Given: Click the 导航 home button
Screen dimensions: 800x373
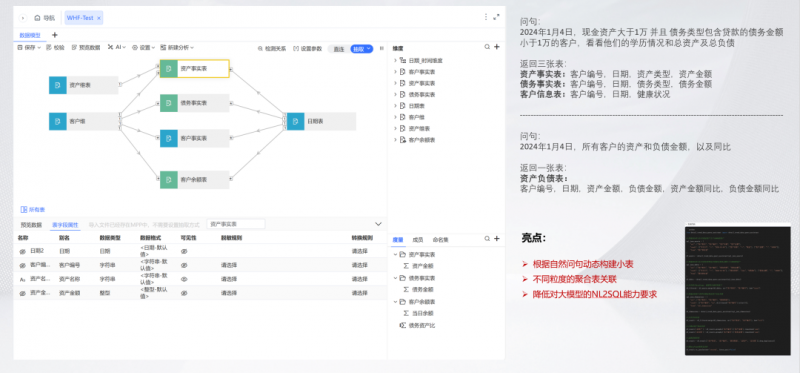Looking at the screenshot, I should pos(45,18).
